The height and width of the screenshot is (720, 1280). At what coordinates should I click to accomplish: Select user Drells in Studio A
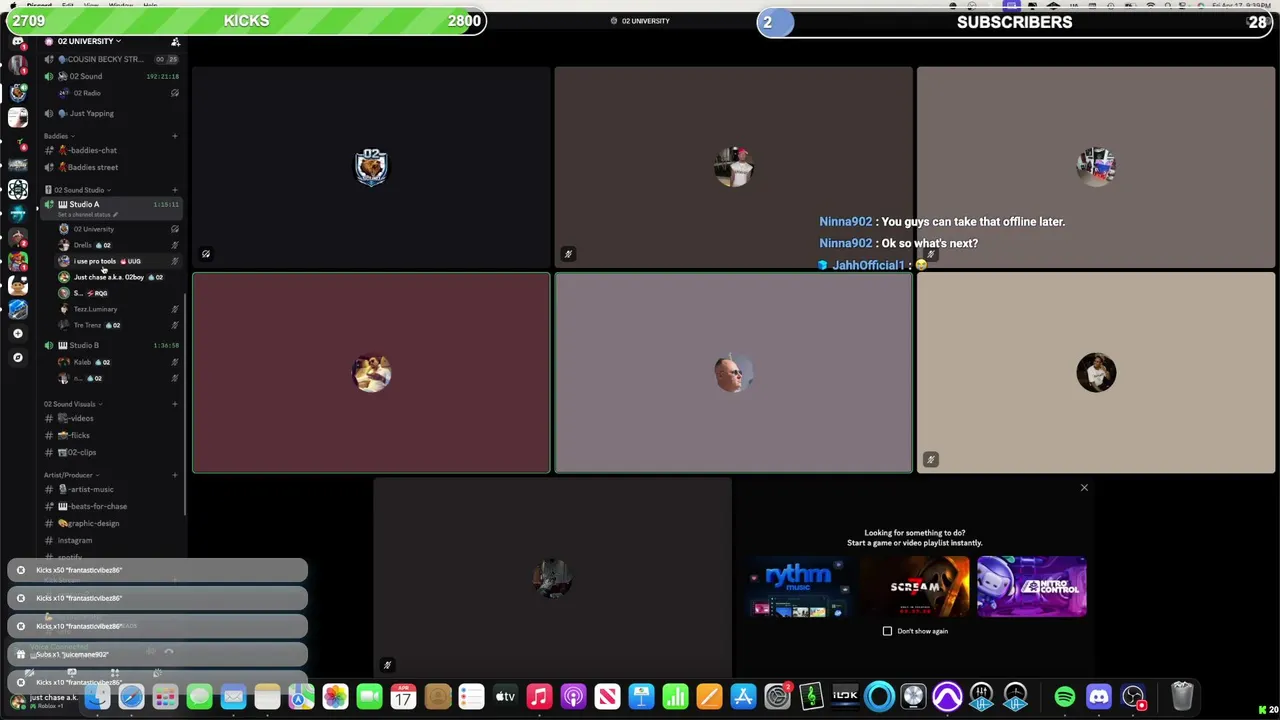pyautogui.click(x=83, y=245)
